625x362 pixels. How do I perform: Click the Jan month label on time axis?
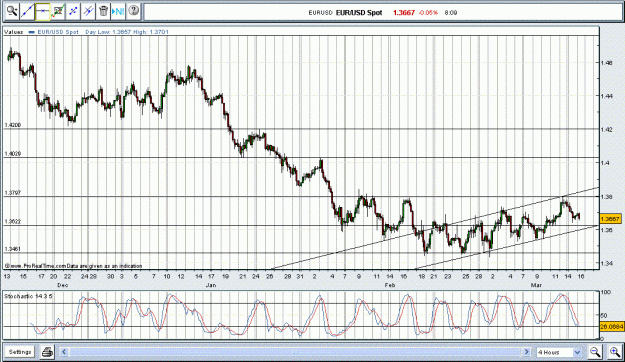coord(211,285)
